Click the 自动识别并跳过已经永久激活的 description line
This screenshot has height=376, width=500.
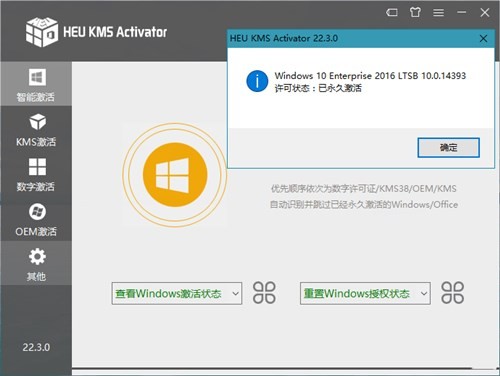(364, 204)
